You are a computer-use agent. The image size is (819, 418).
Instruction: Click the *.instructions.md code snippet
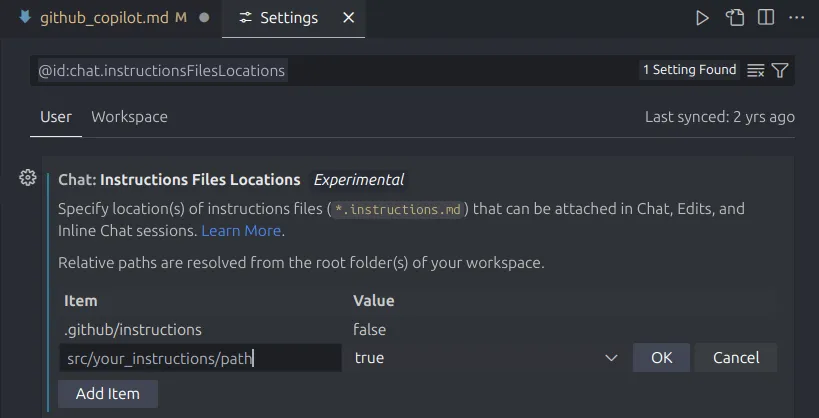click(x=398, y=210)
